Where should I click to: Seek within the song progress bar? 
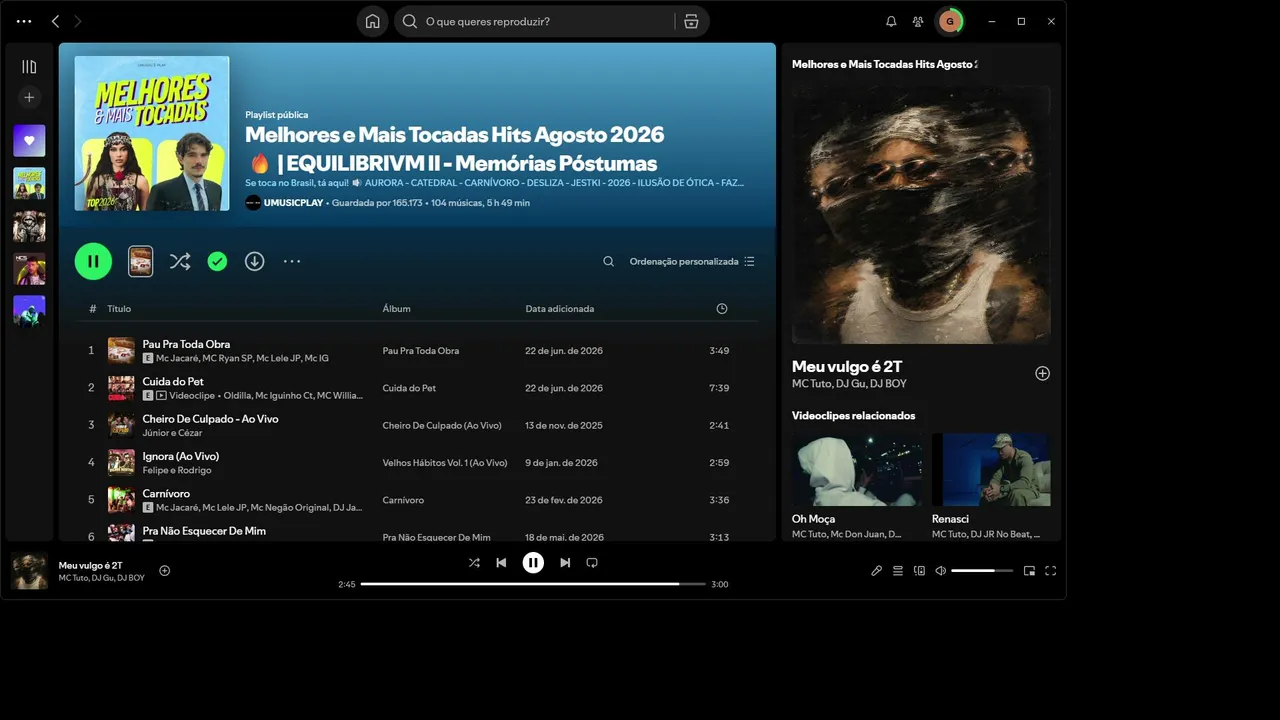(533, 584)
